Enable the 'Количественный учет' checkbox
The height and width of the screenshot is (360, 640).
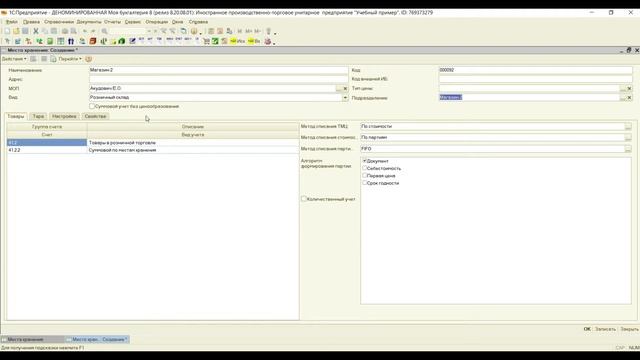304,199
